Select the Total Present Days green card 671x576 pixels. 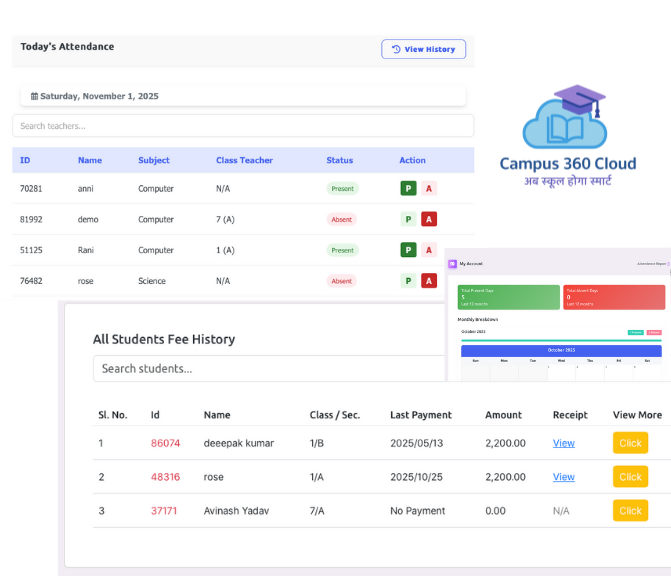(x=508, y=297)
